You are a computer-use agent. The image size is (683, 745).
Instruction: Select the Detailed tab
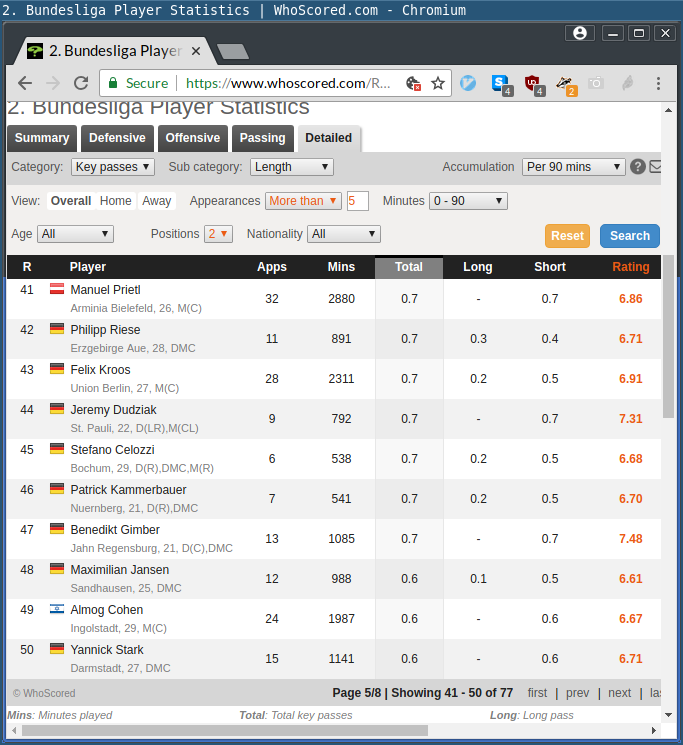pos(329,138)
